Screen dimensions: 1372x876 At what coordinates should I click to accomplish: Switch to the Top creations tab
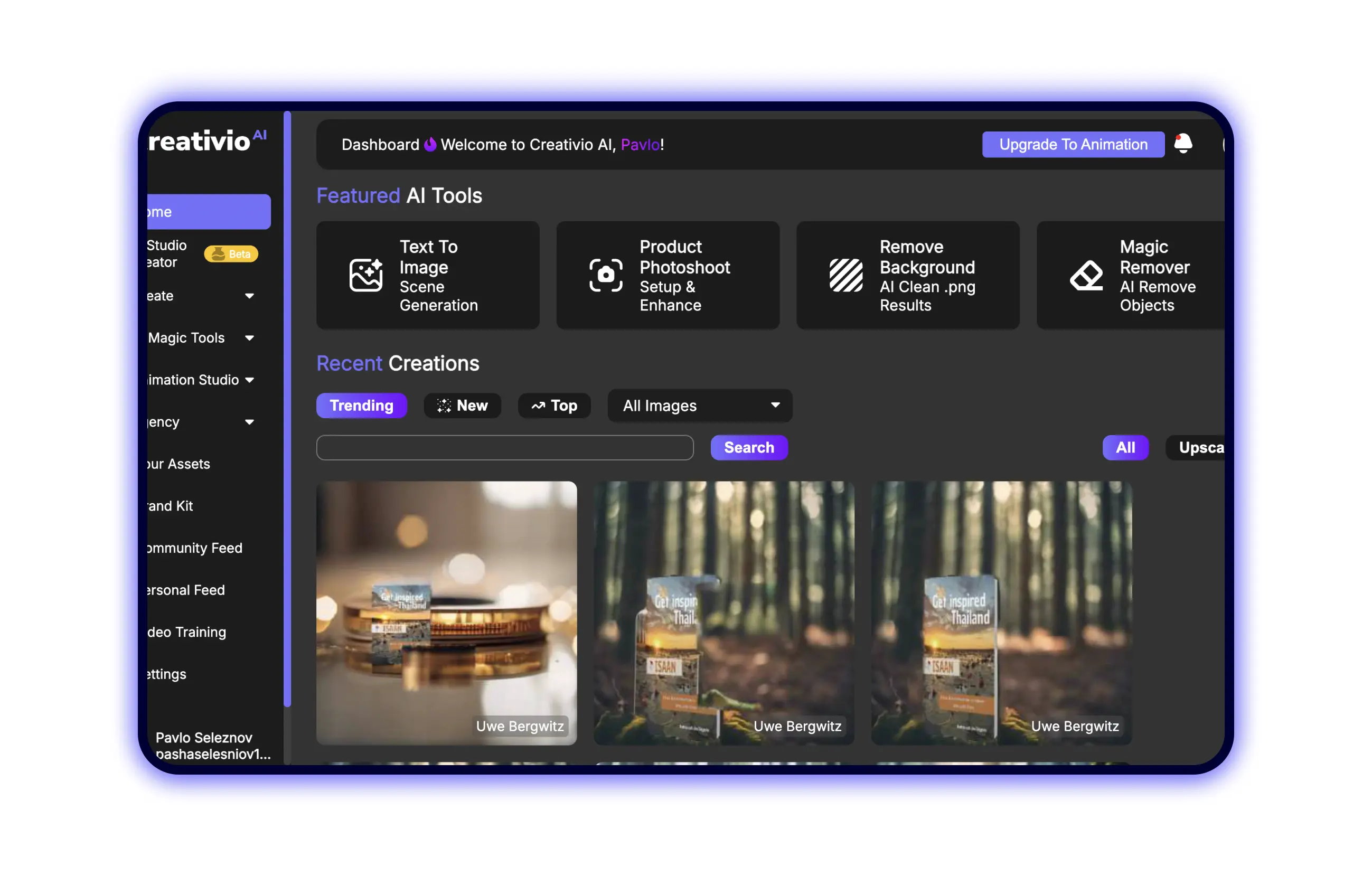click(x=554, y=406)
